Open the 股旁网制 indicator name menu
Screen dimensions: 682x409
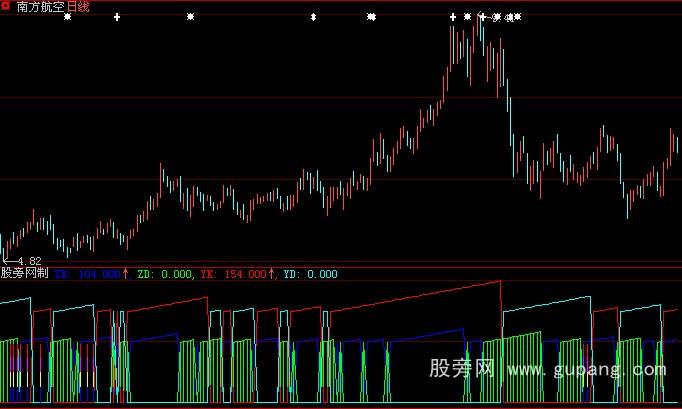pyautogui.click(x=25, y=273)
